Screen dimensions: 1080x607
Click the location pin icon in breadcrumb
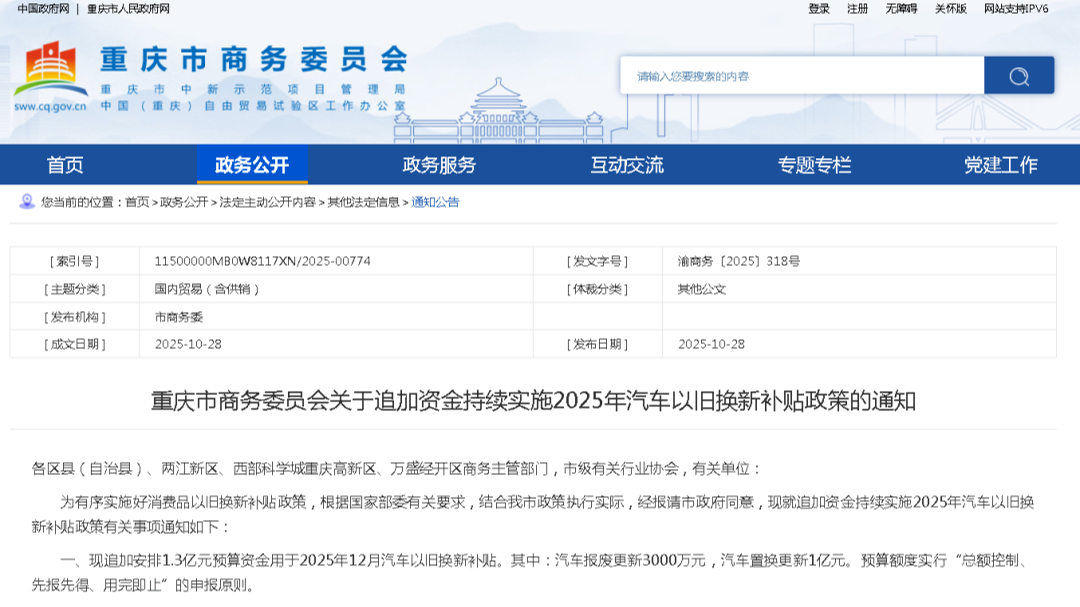pos(27,202)
